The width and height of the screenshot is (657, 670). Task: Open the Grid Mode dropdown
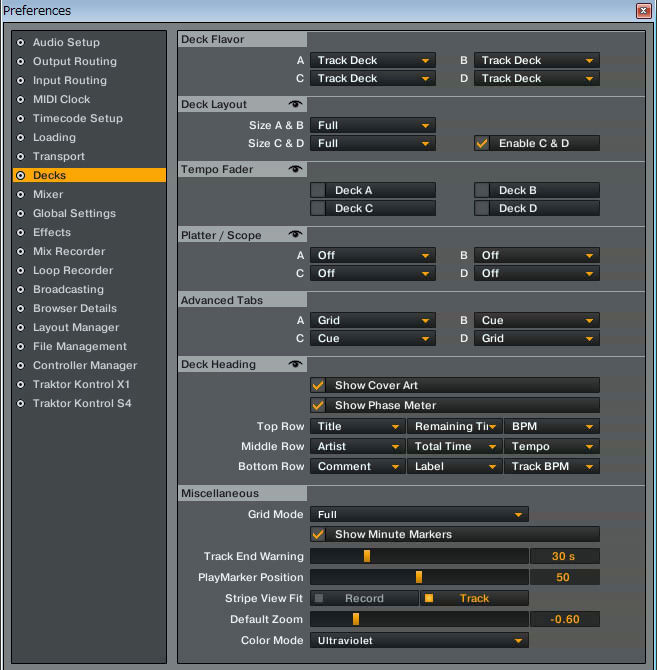coord(419,514)
